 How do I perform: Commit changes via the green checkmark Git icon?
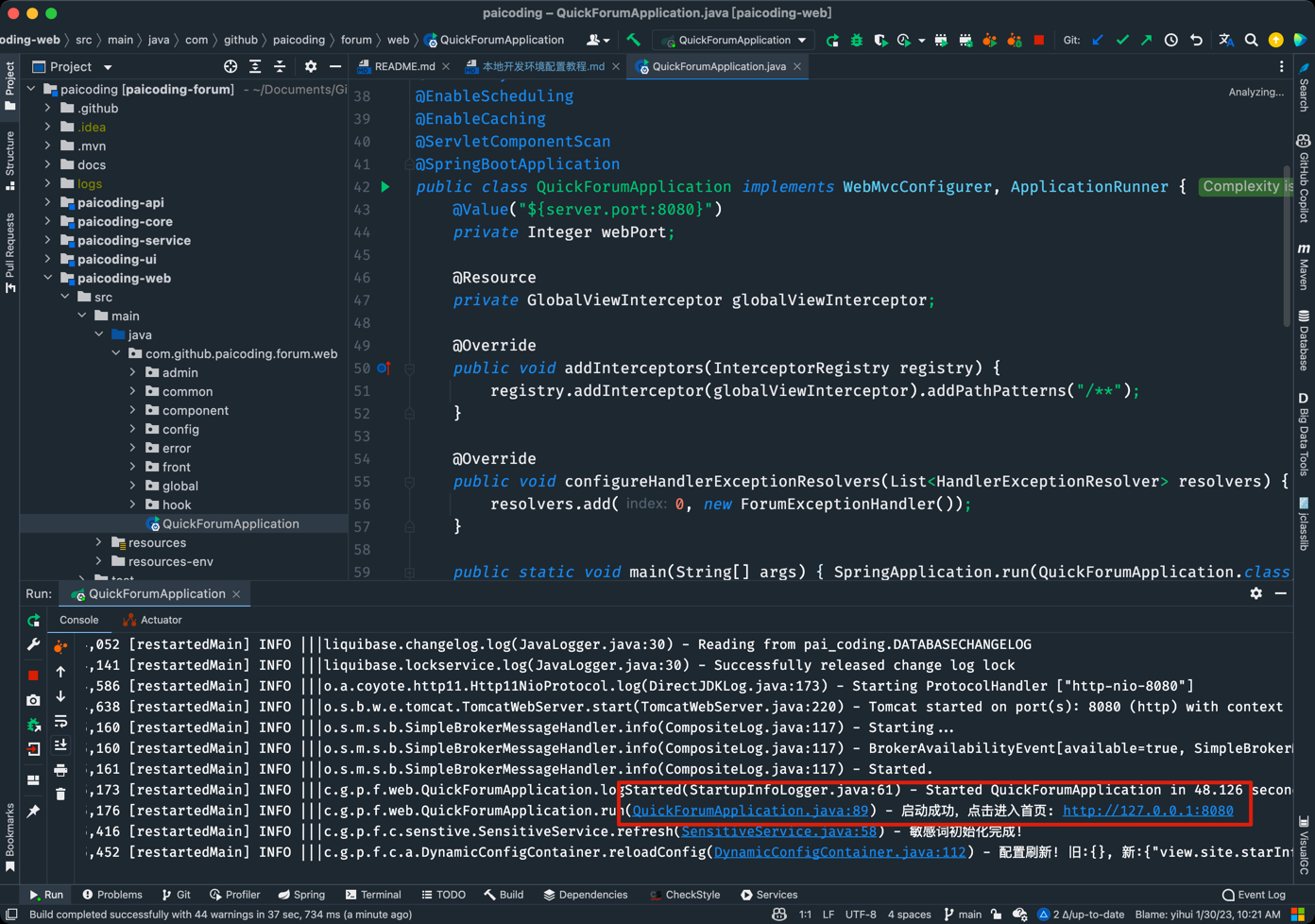pos(1122,40)
